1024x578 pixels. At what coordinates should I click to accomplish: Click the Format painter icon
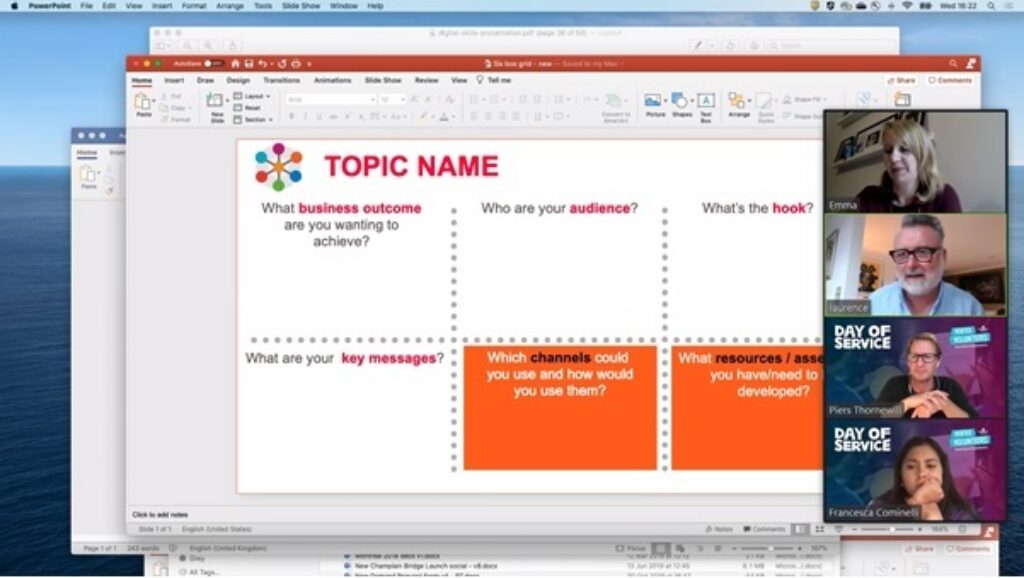coord(165,119)
